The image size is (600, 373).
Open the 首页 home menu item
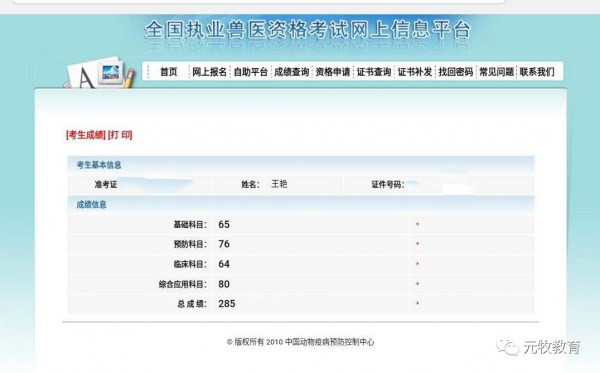pos(169,72)
